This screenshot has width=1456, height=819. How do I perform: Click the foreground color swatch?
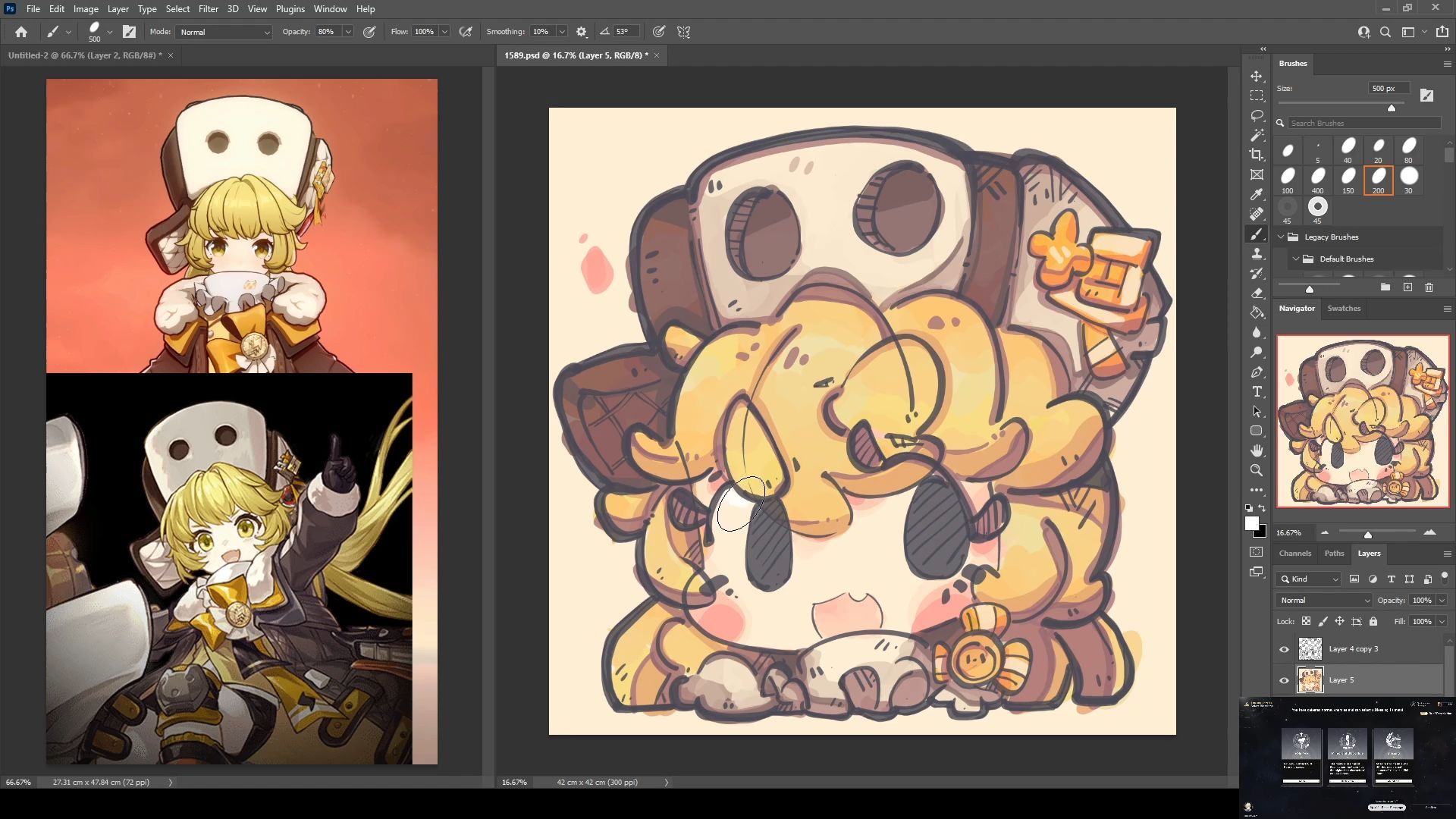coord(1252,523)
